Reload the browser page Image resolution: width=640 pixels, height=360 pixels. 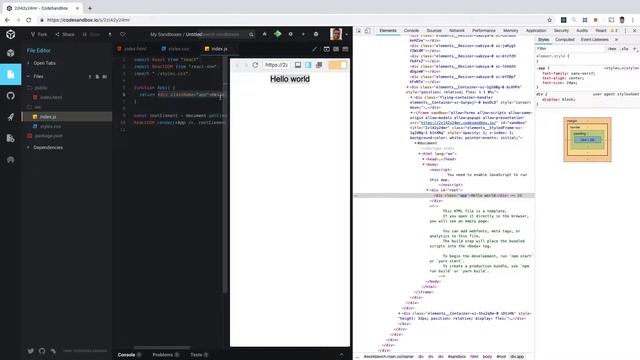[28, 20]
